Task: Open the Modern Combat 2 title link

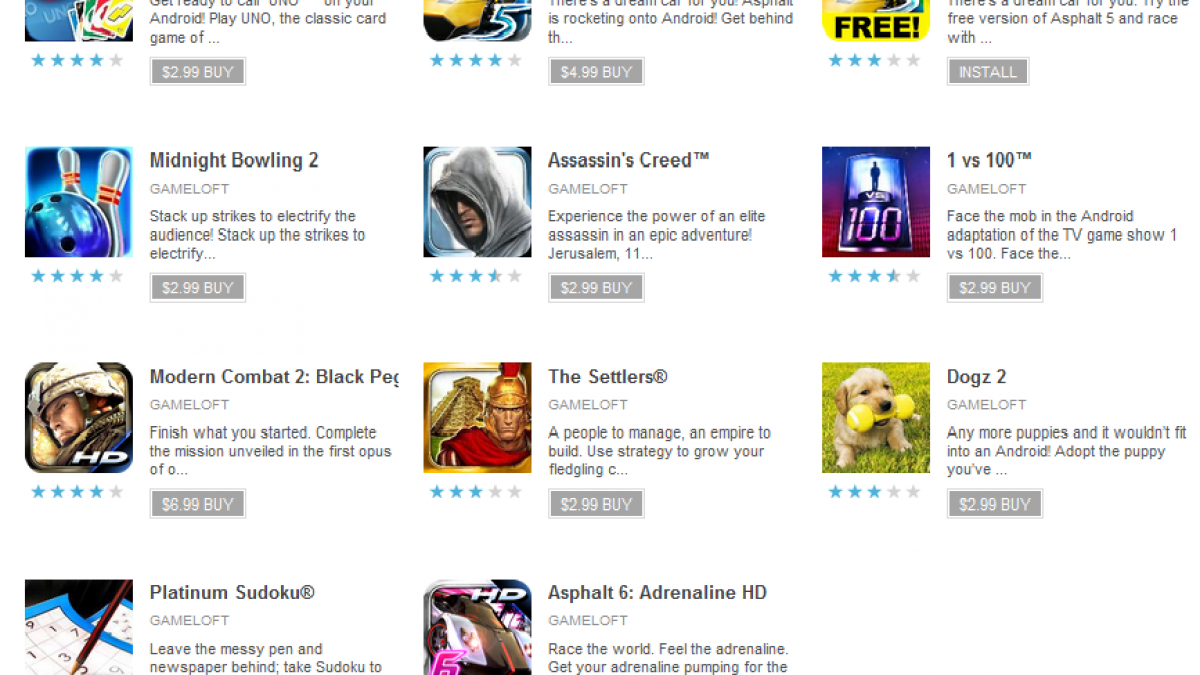Action: (274, 377)
